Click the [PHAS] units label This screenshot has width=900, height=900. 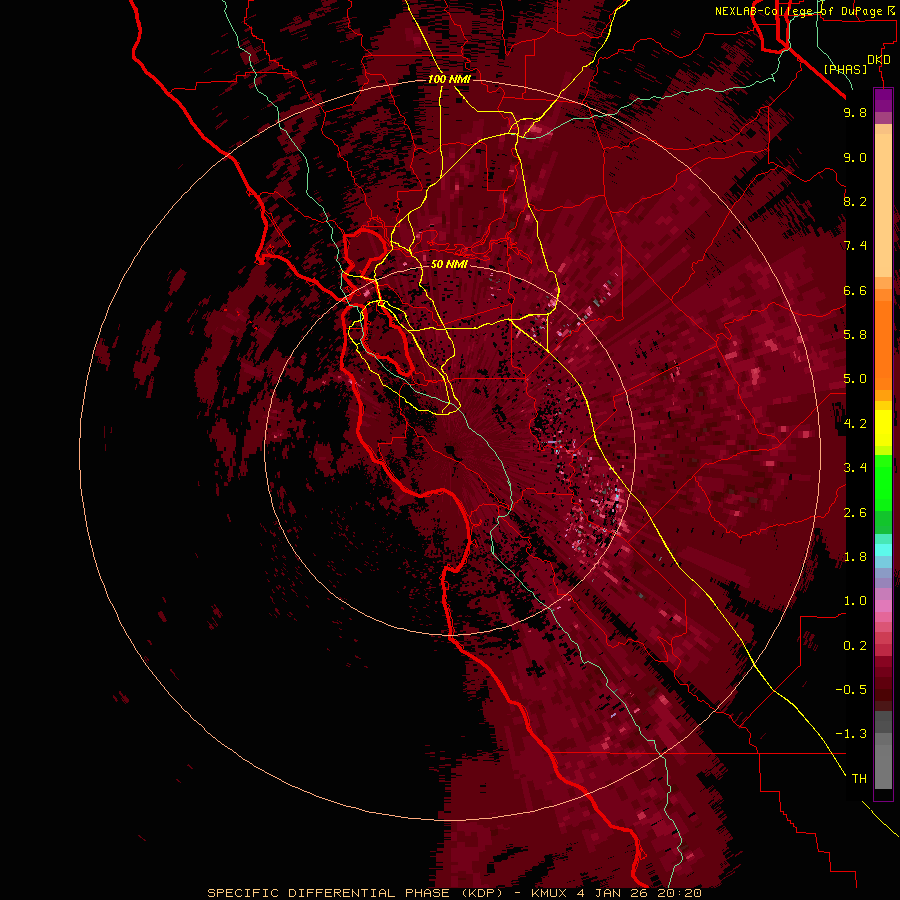click(x=845, y=69)
